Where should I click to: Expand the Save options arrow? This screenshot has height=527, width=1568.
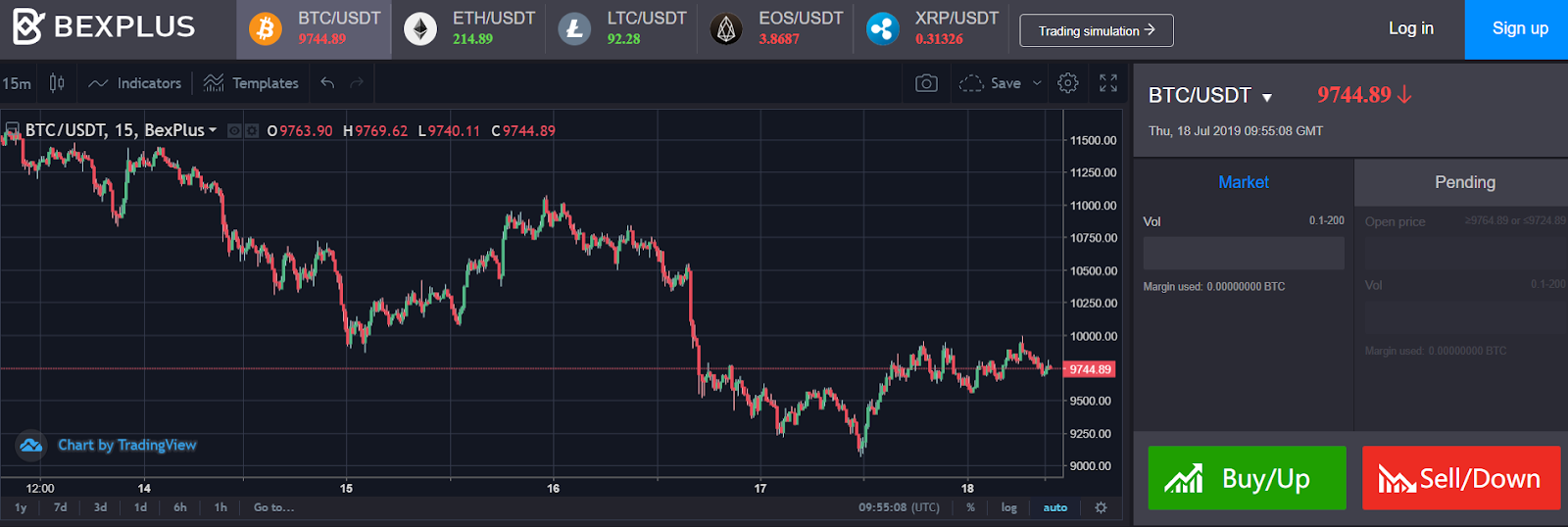pyautogui.click(x=1037, y=83)
